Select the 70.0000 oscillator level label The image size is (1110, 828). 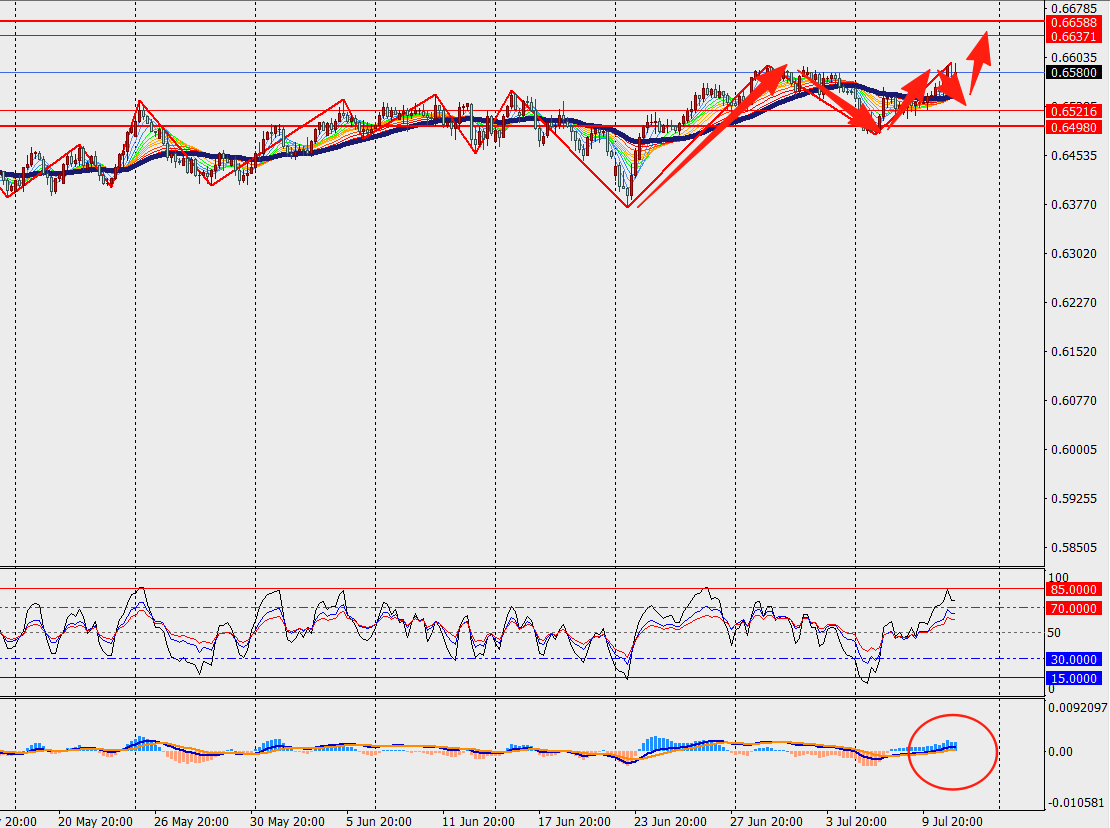click(x=1073, y=608)
